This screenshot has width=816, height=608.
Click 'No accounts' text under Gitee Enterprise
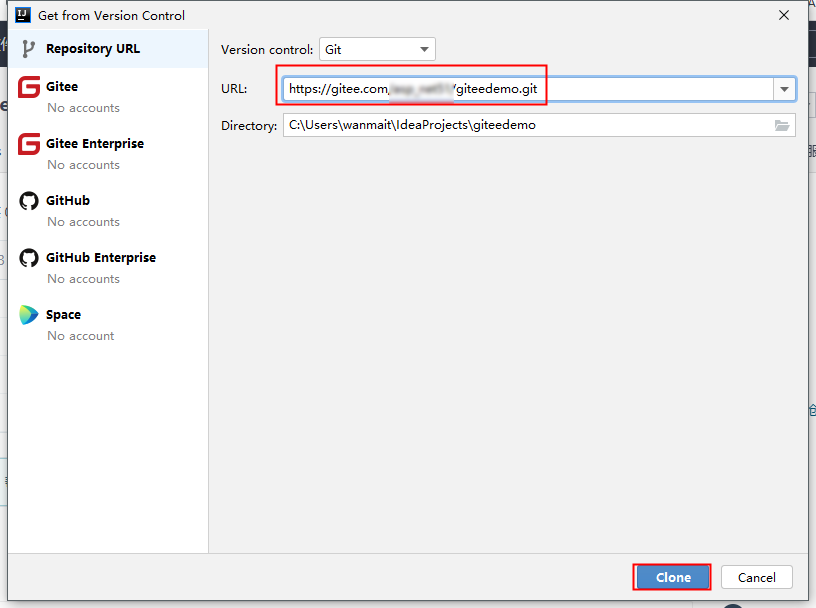84,165
